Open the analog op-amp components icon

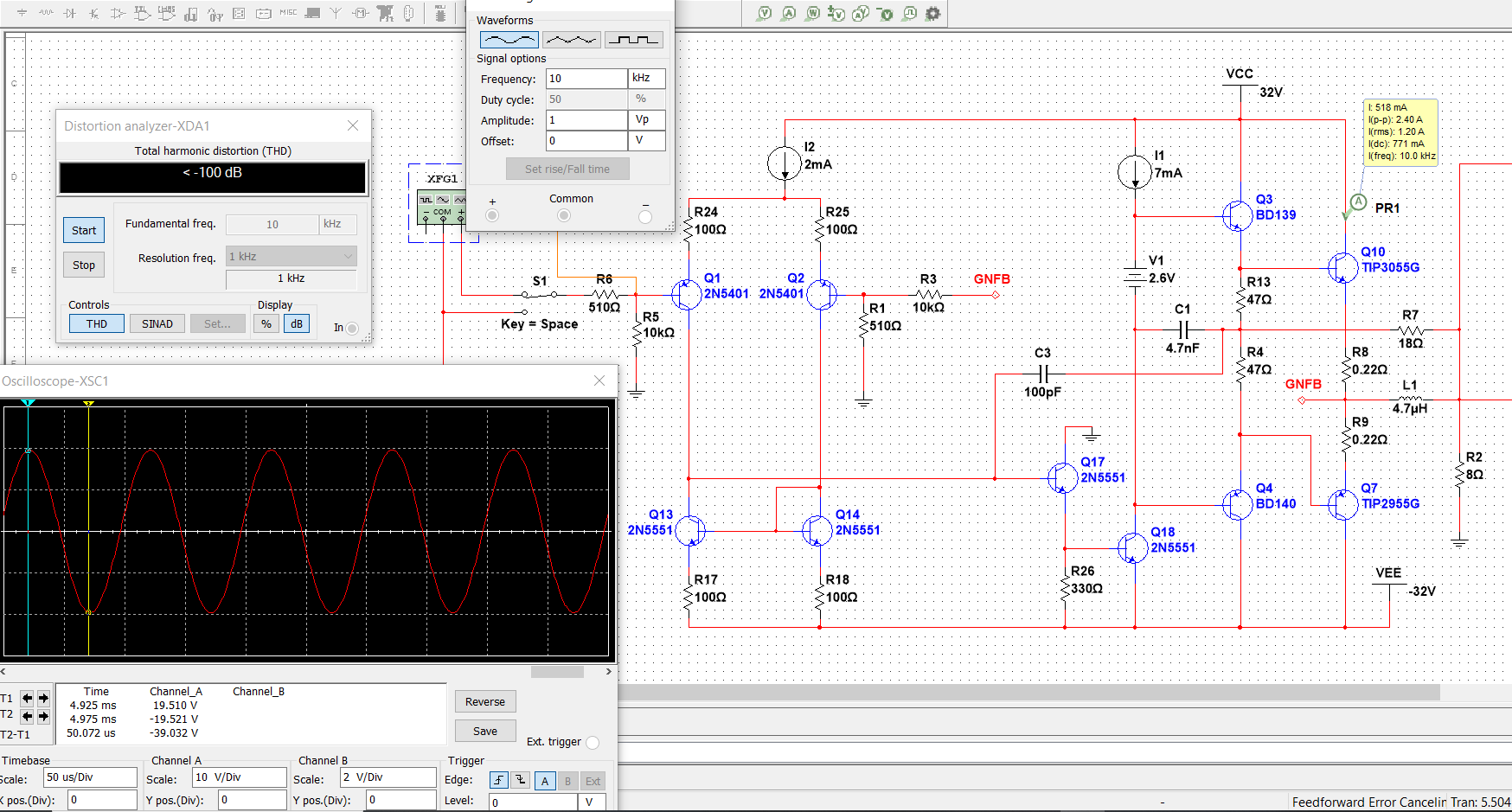[119, 13]
